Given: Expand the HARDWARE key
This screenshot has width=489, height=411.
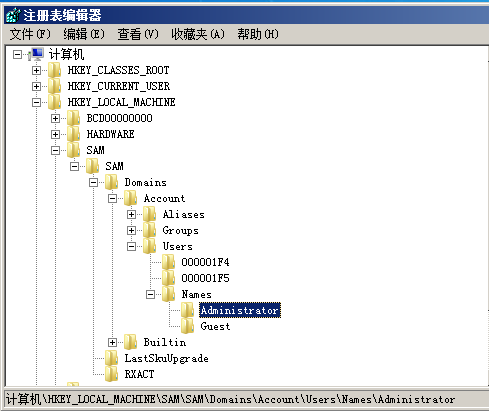Looking at the screenshot, I should coord(55,134).
